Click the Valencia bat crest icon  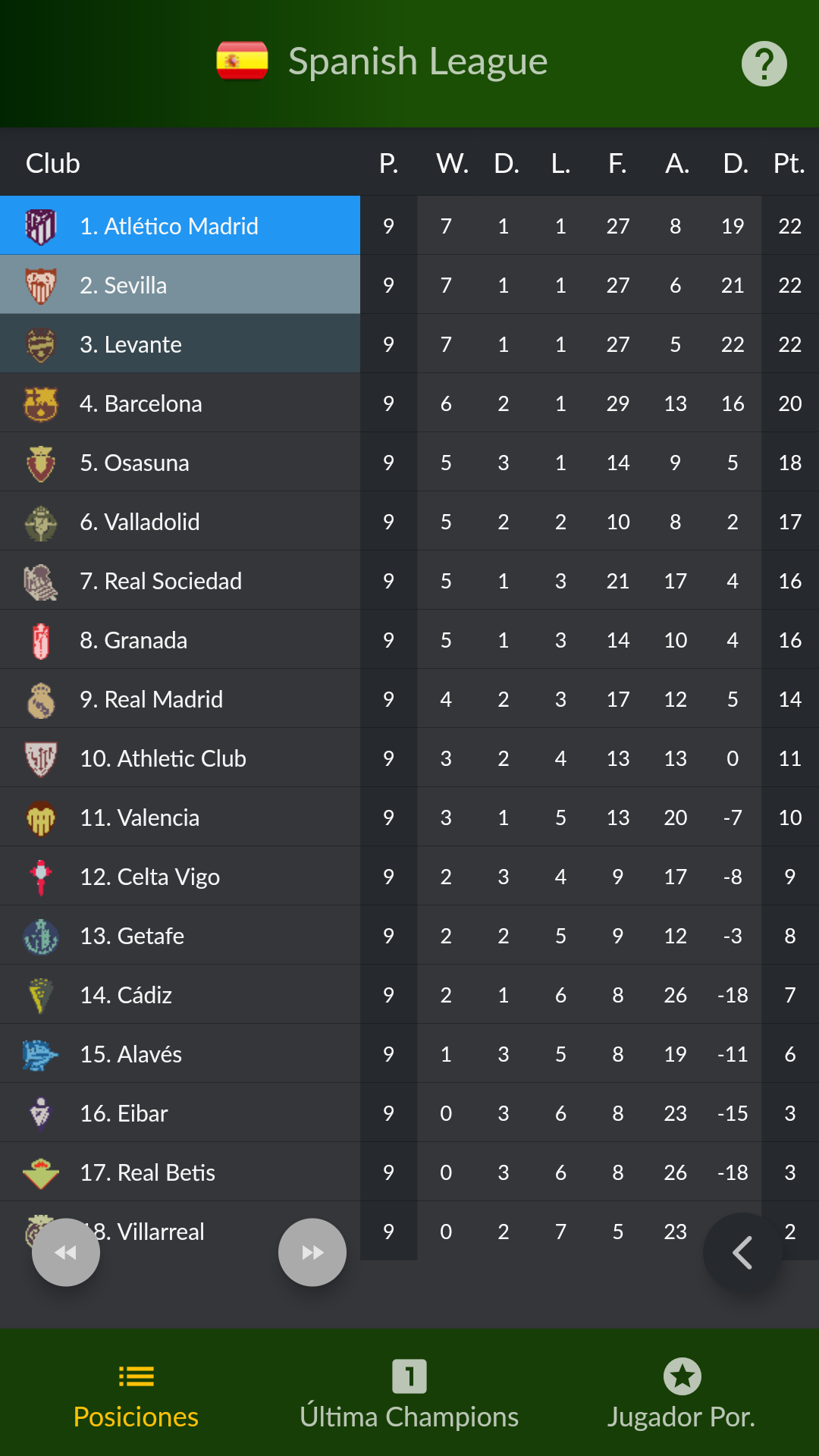pyautogui.click(x=41, y=817)
